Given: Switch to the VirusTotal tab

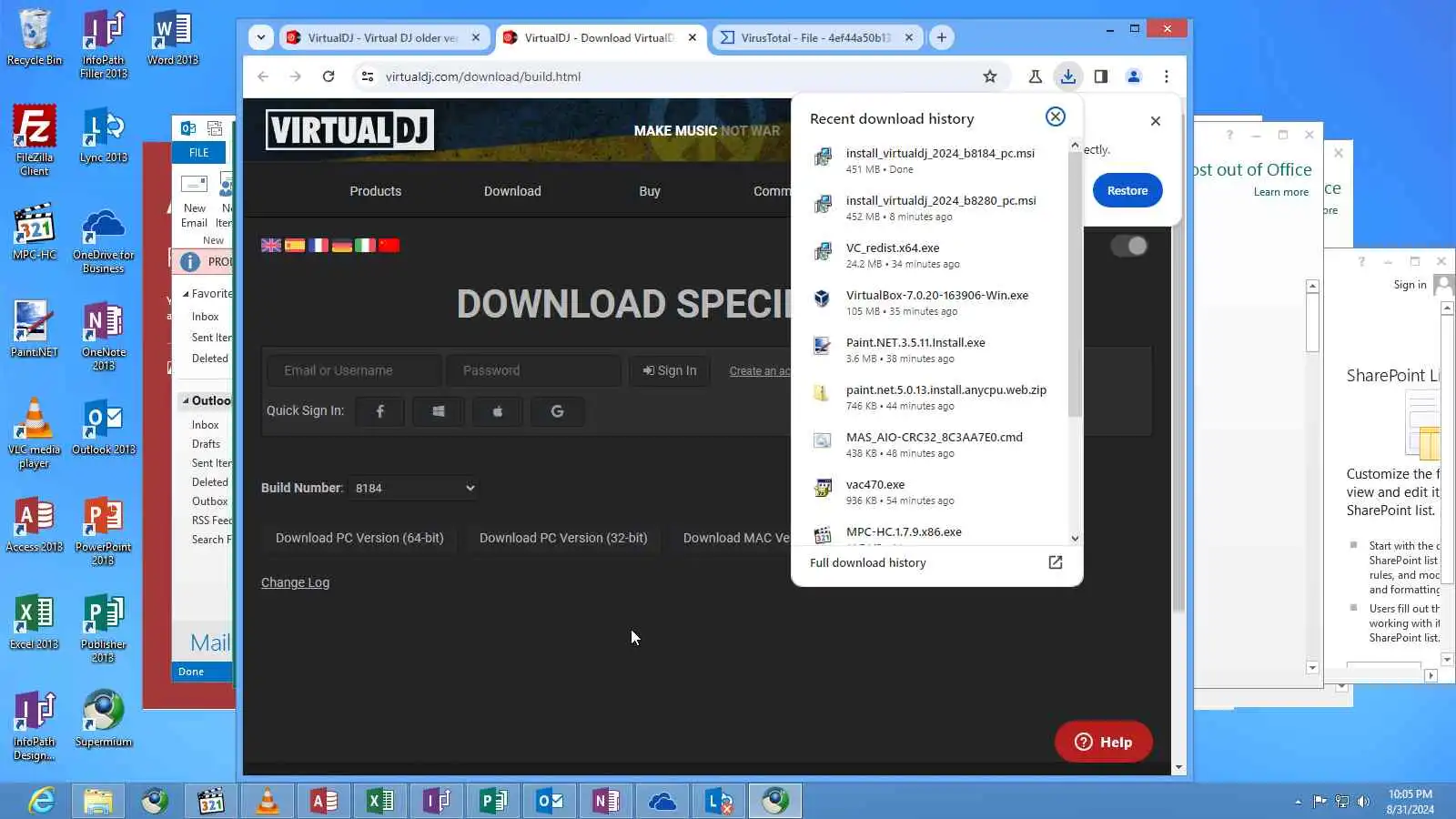Looking at the screenshot, I should click(815, 37).
